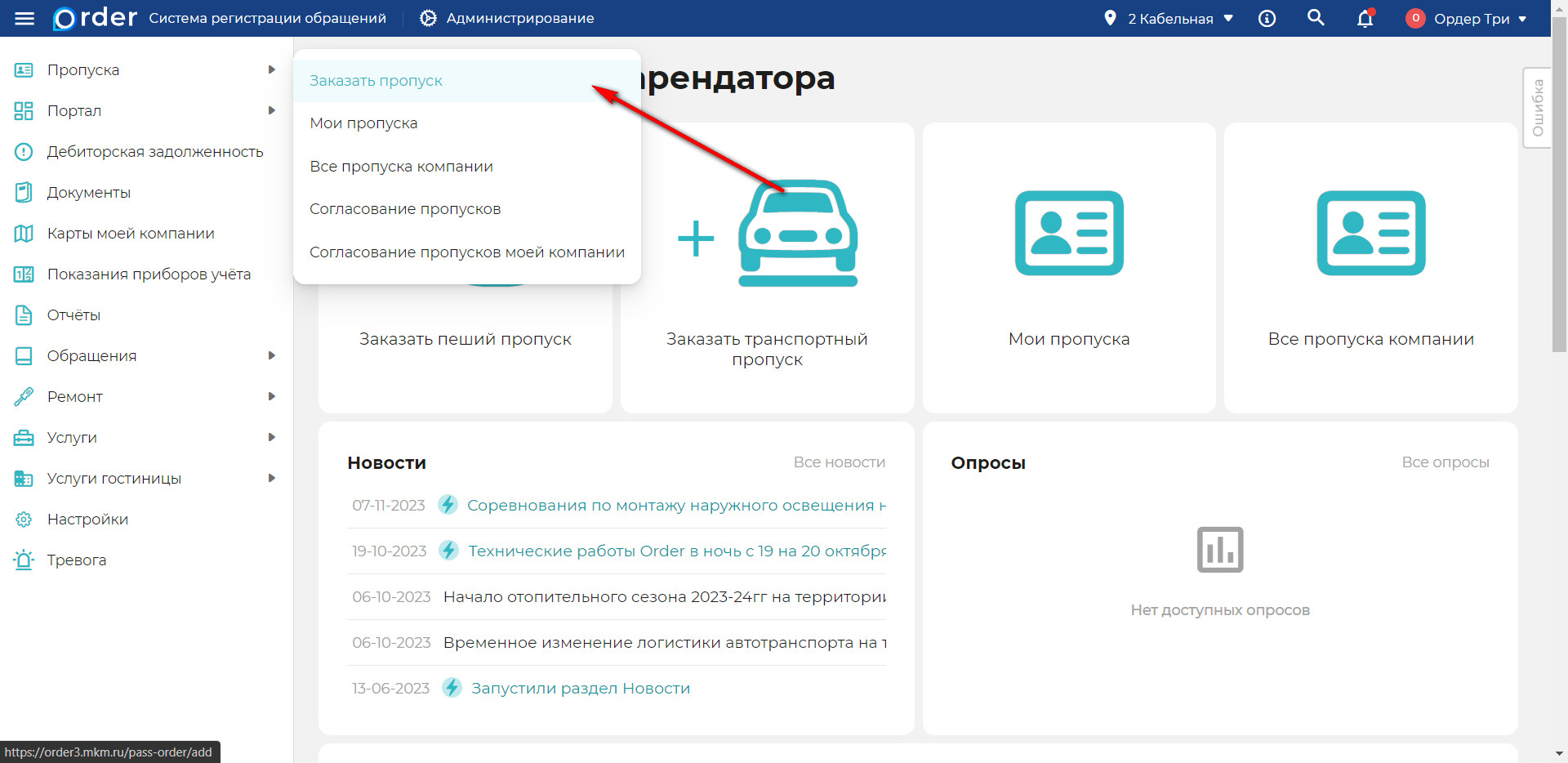
Task: Click the hamburger menu icon
Action: pyautogui.click(x=24, y=18)
